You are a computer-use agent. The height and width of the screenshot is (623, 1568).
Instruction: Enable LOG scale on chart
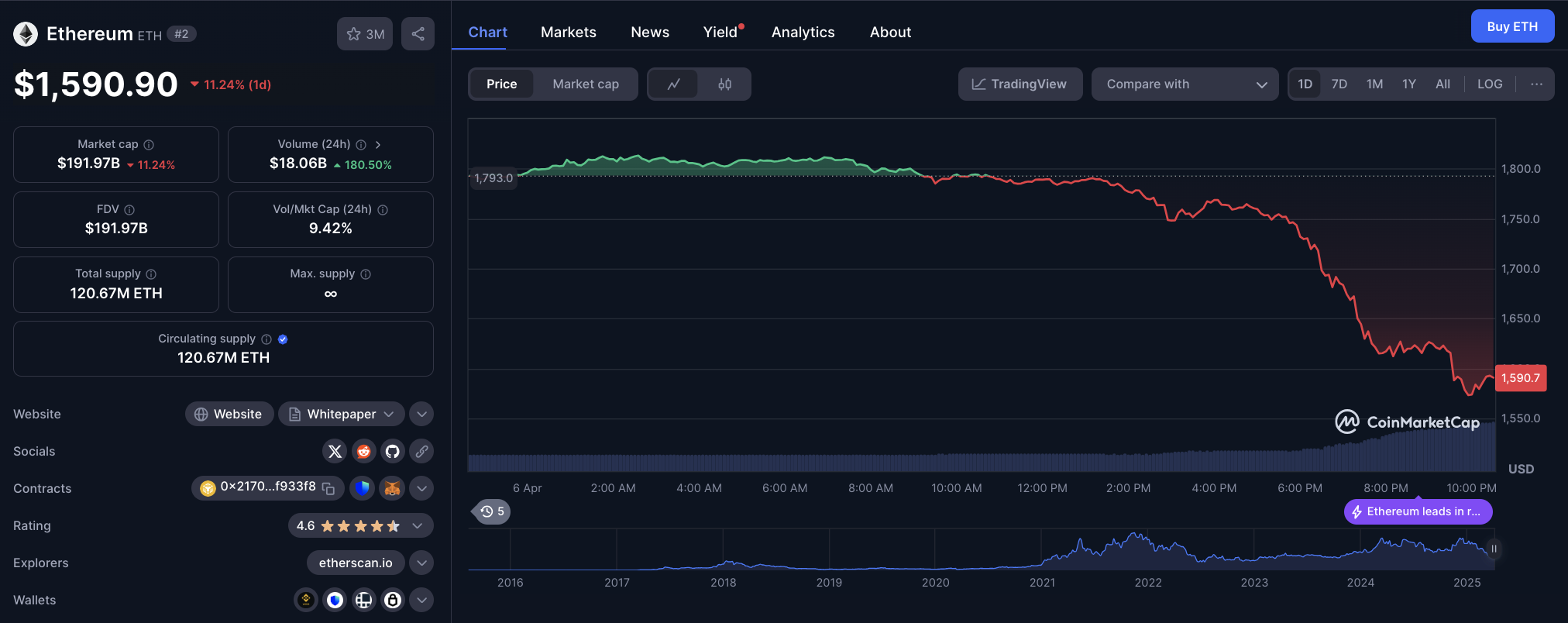[1489, 84]
